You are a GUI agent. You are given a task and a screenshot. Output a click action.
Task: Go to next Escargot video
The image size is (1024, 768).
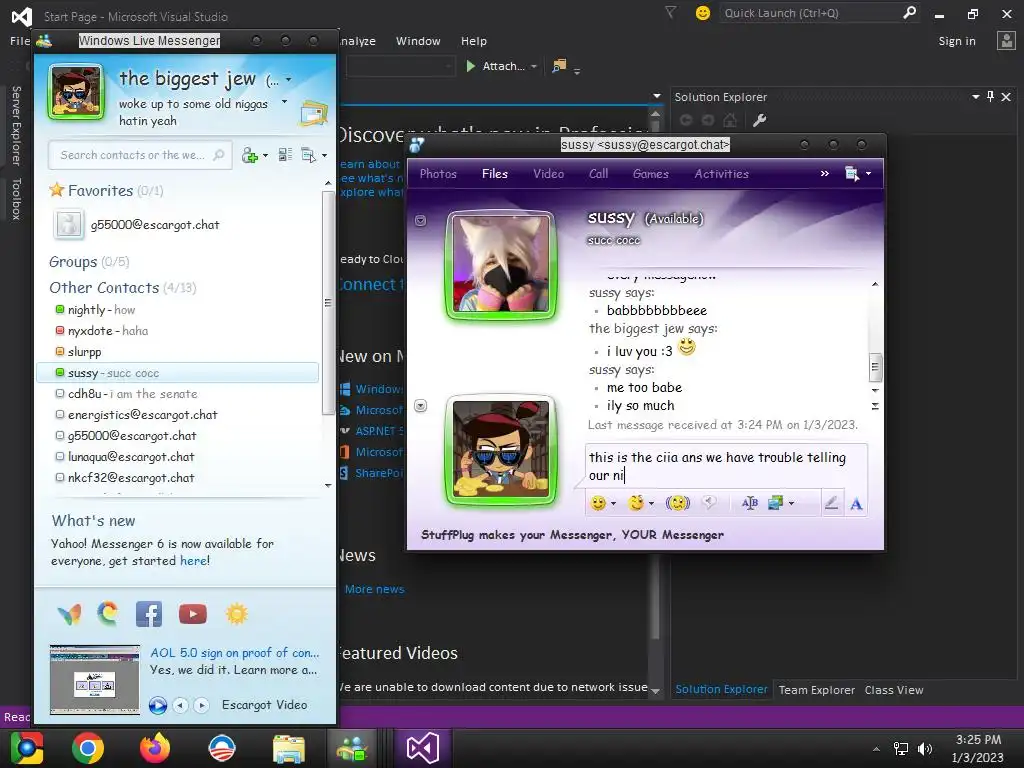click(201, 705)
